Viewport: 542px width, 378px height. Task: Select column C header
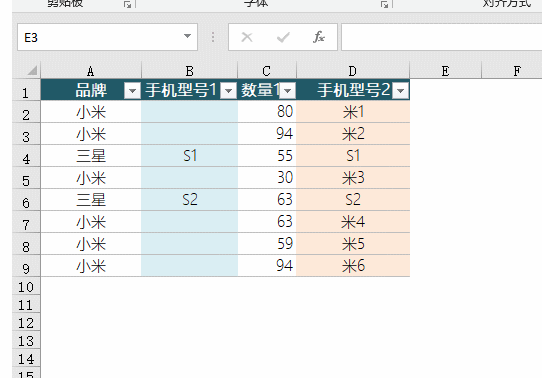coord(267,71)
